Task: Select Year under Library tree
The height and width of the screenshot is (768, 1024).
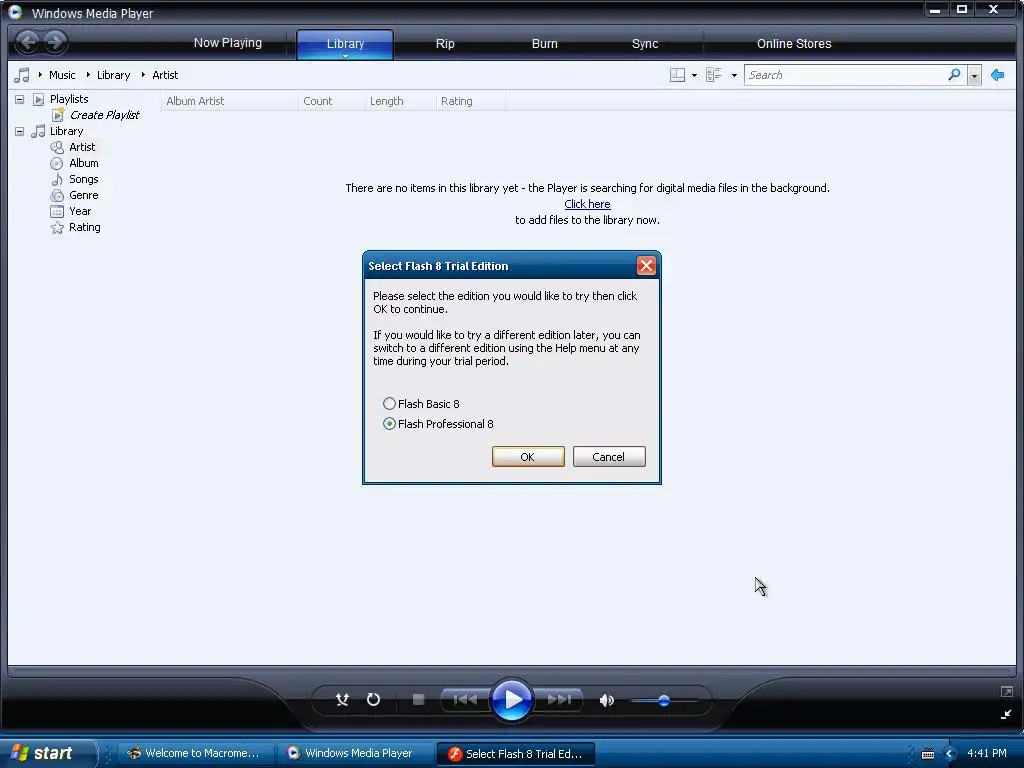Action: pos(80,212)
